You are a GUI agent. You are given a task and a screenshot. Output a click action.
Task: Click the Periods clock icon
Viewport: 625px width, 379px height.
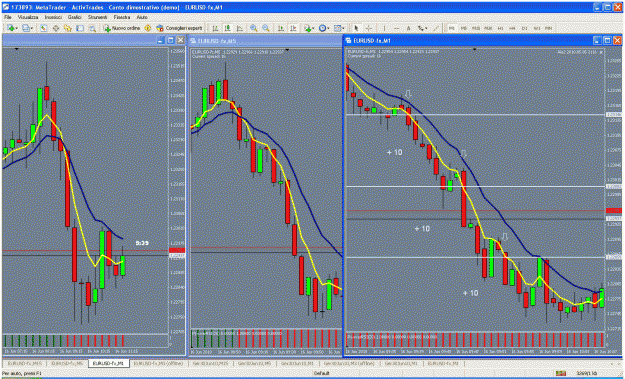pyautogui.click(x=322, y=28)
